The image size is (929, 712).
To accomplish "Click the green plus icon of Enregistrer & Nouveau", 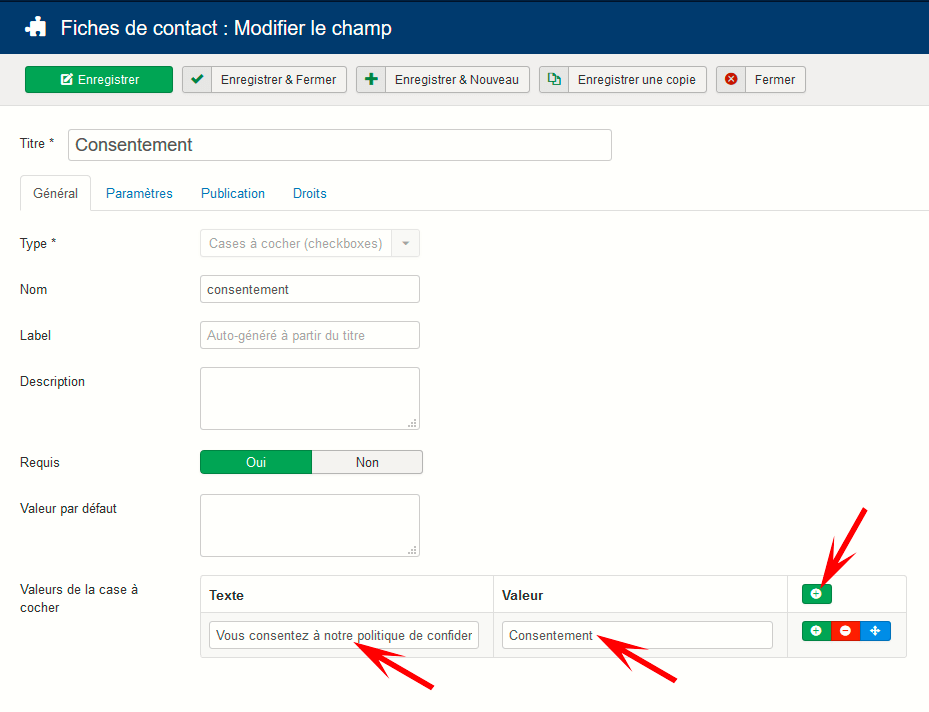I will coord(371,79).
